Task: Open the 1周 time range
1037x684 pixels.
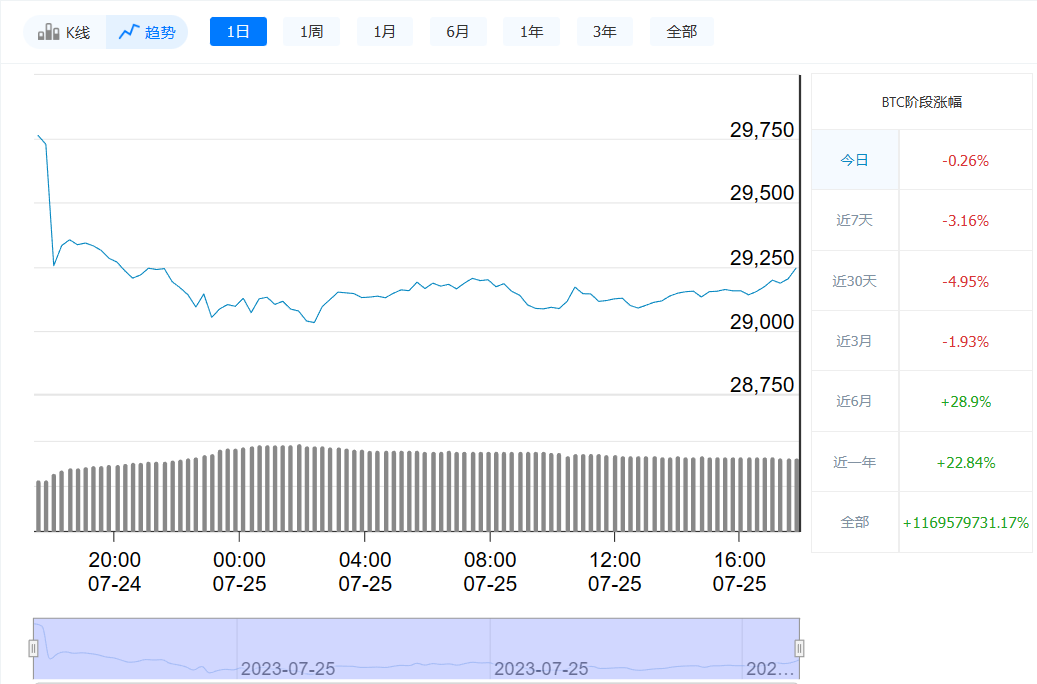Action: point(311,31)
